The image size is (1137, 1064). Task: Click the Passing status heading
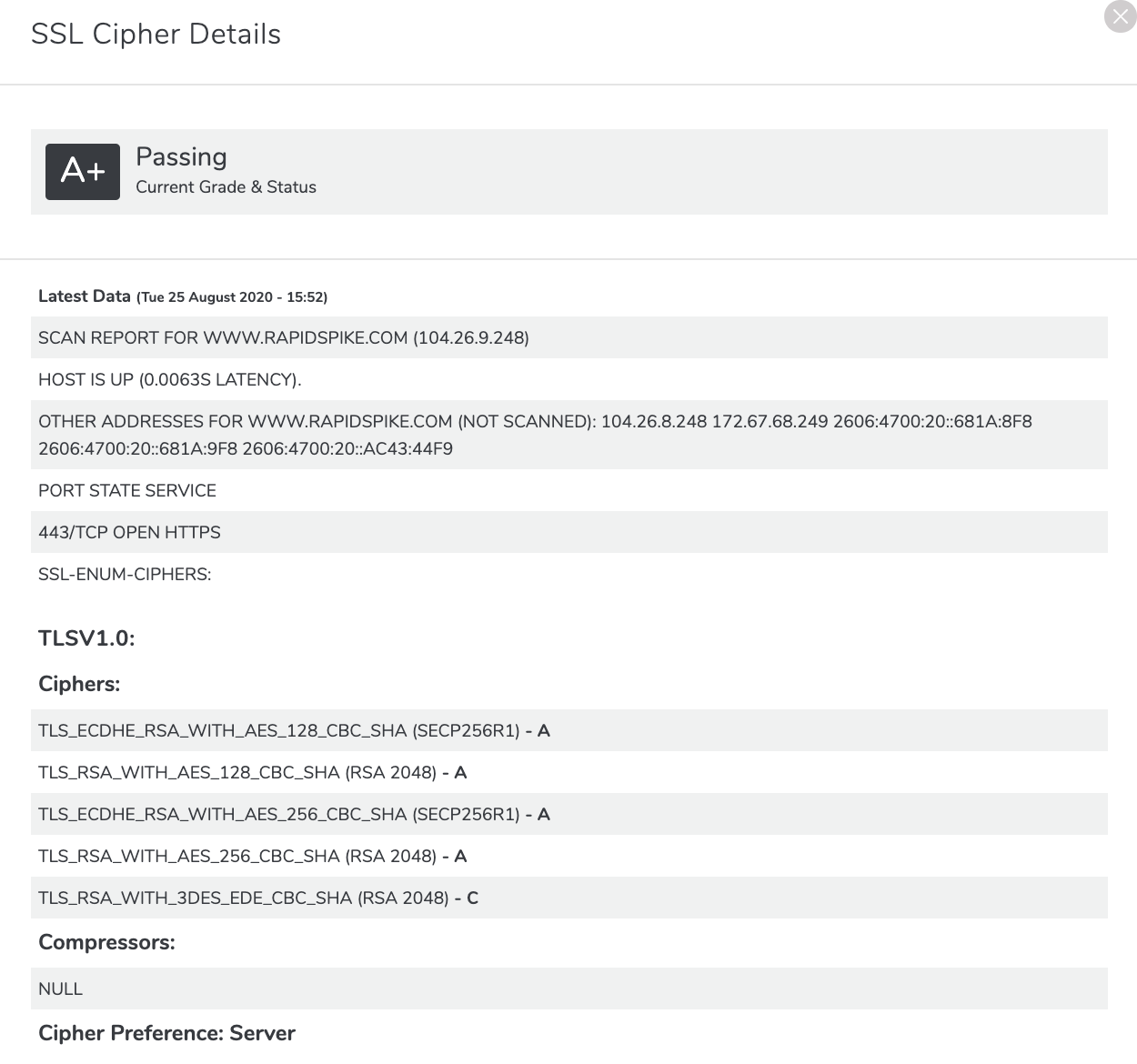(x=181, y=157)
